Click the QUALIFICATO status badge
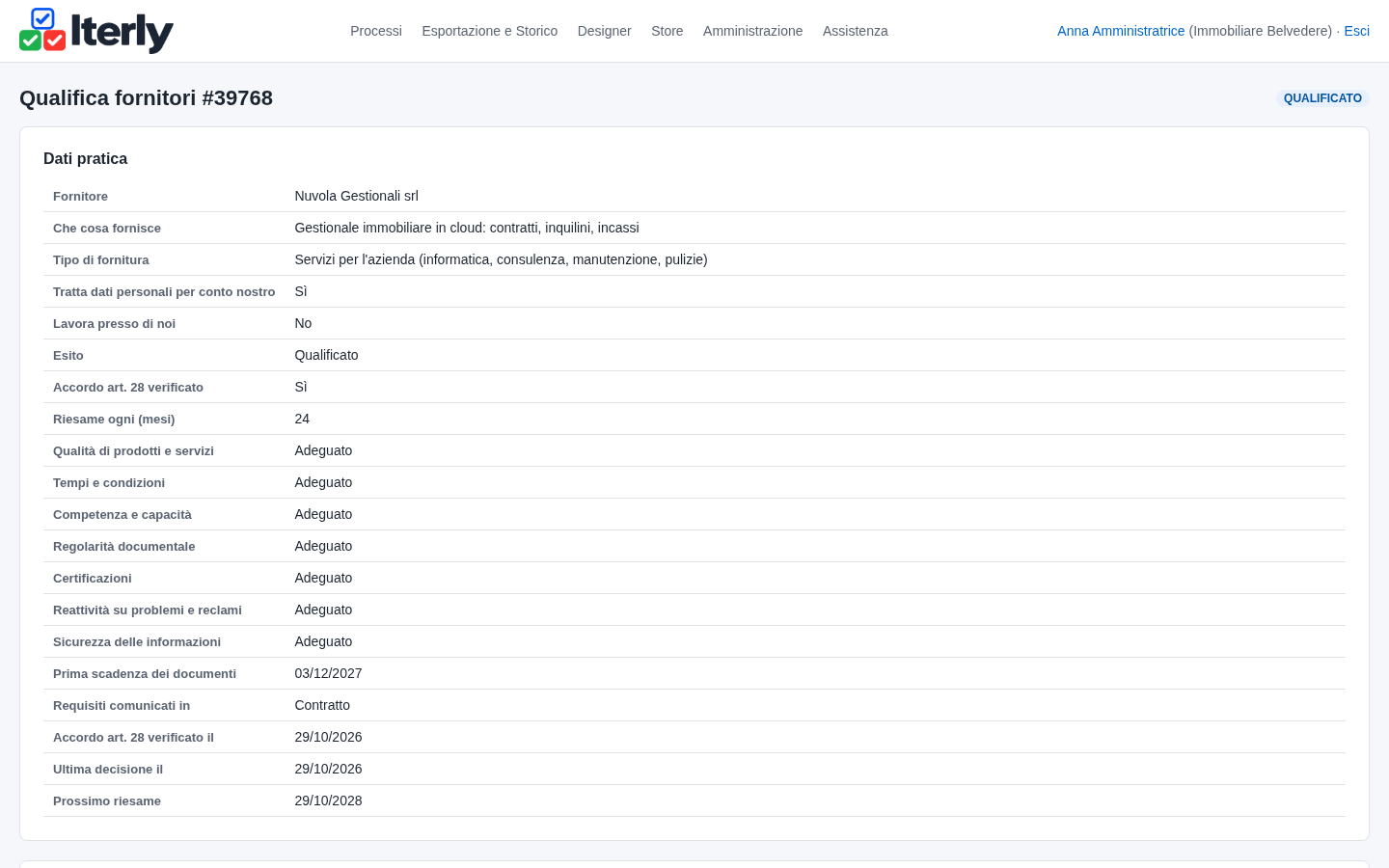The width and height of the screenshot is (1389, 868). click(x=1322, y=98)
